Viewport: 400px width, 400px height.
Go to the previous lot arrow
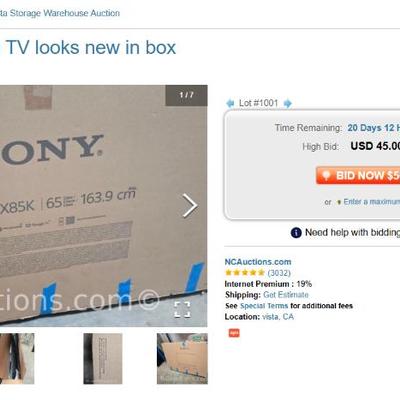[x=230, y=103]
